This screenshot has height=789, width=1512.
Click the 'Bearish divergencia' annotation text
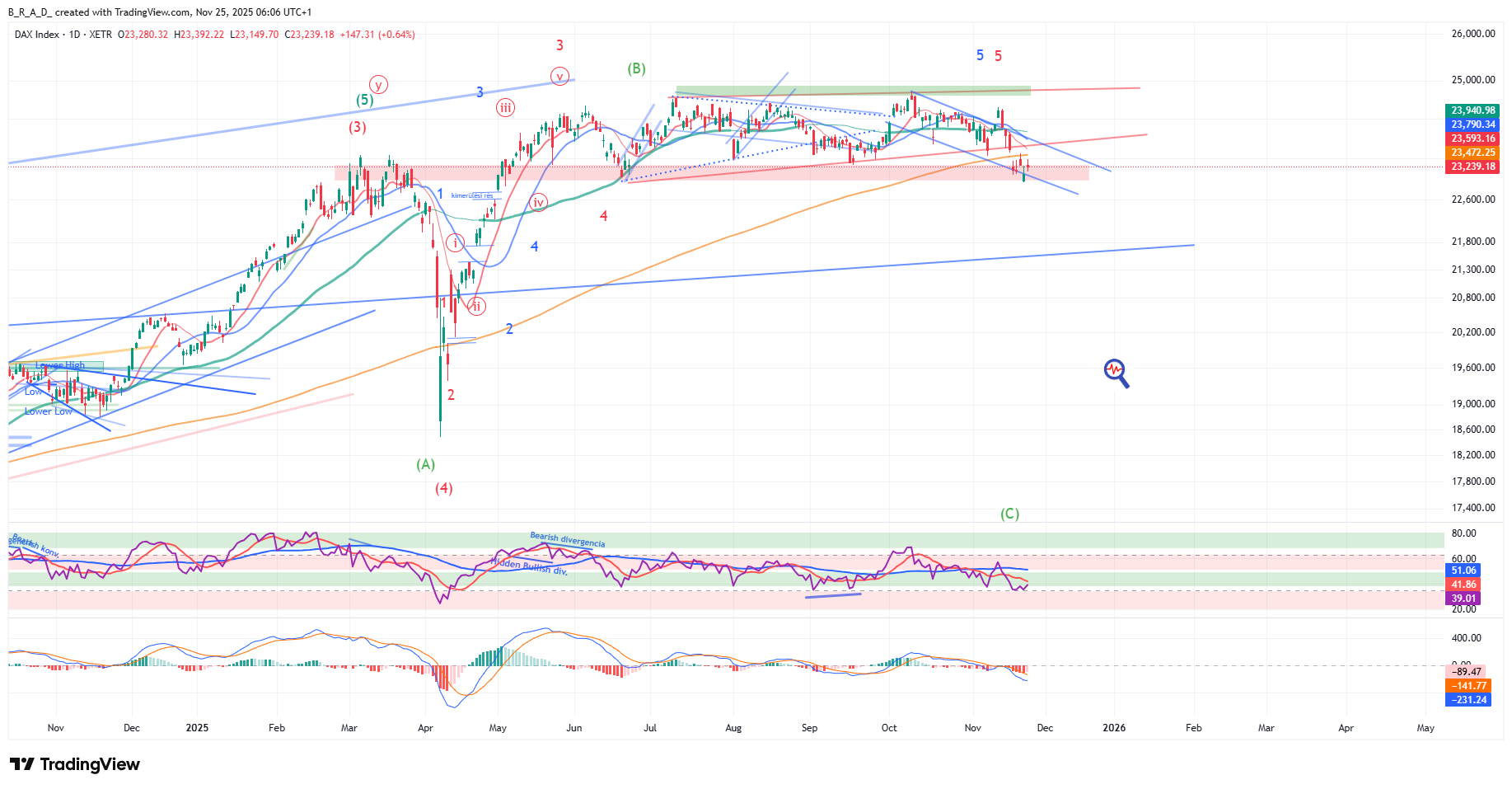click(x=568, y=540)
